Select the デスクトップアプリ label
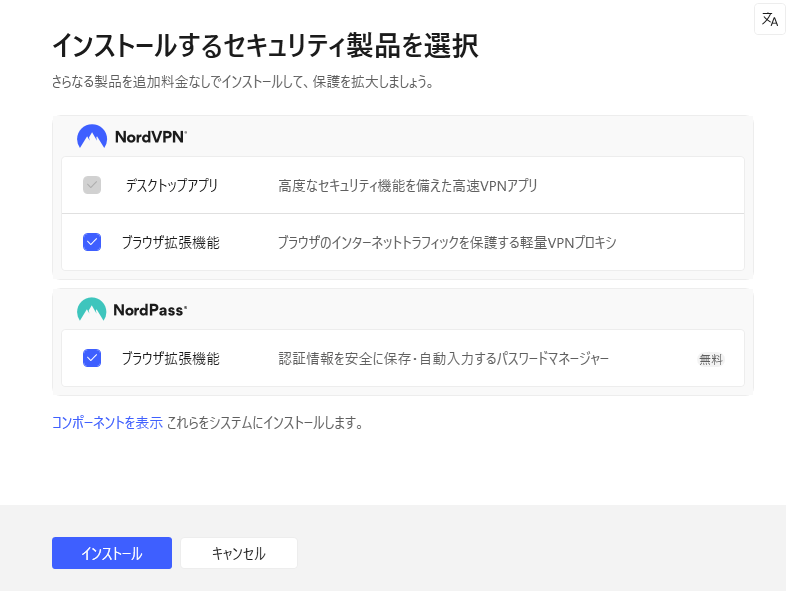Screen dimensions: 786x591 171,185
